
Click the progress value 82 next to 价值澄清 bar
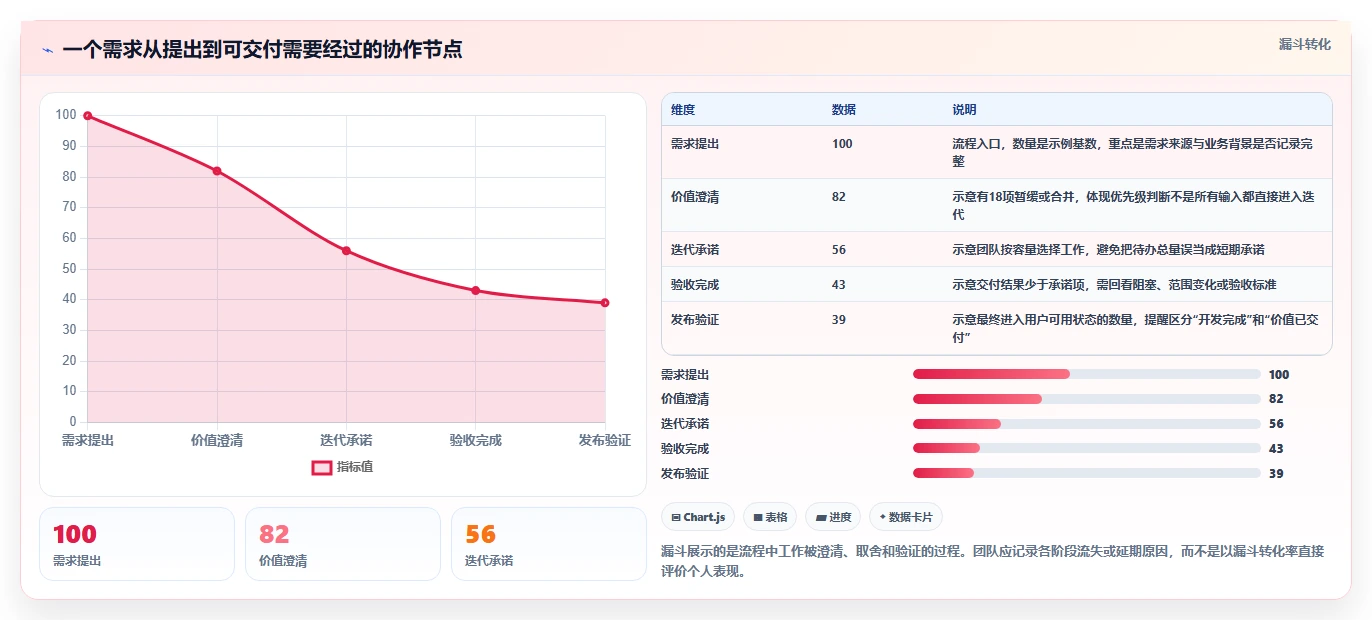click(1276, 399)
